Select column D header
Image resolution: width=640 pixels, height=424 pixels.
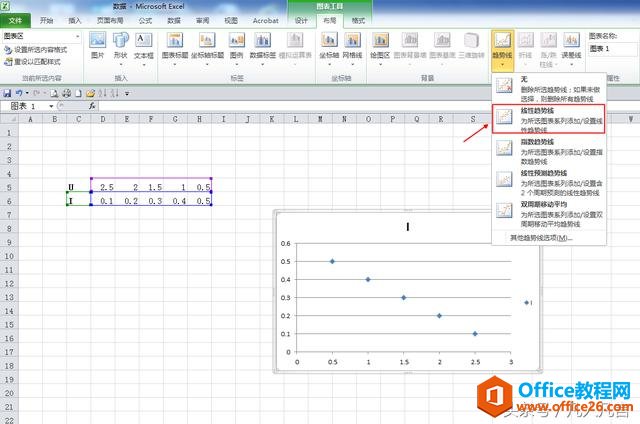[102, 119]
